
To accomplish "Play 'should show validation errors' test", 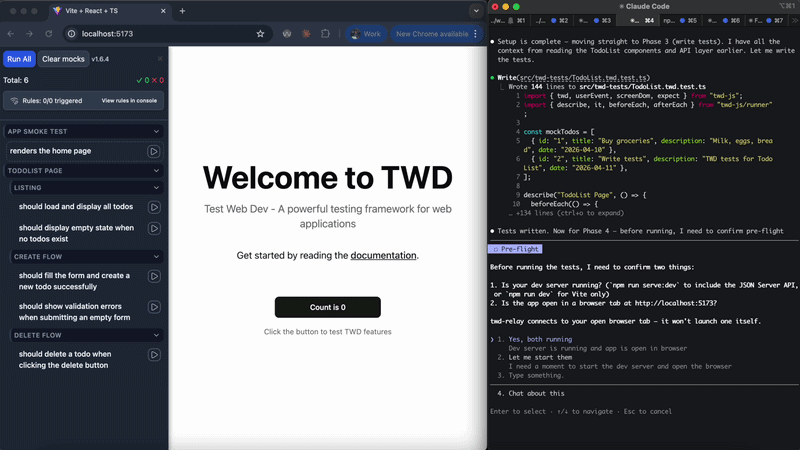I will click(154, 307).
